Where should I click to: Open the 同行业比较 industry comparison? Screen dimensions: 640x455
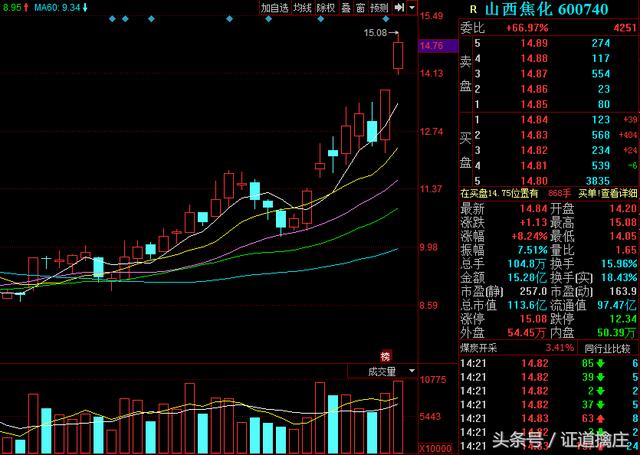pos(607,349)
